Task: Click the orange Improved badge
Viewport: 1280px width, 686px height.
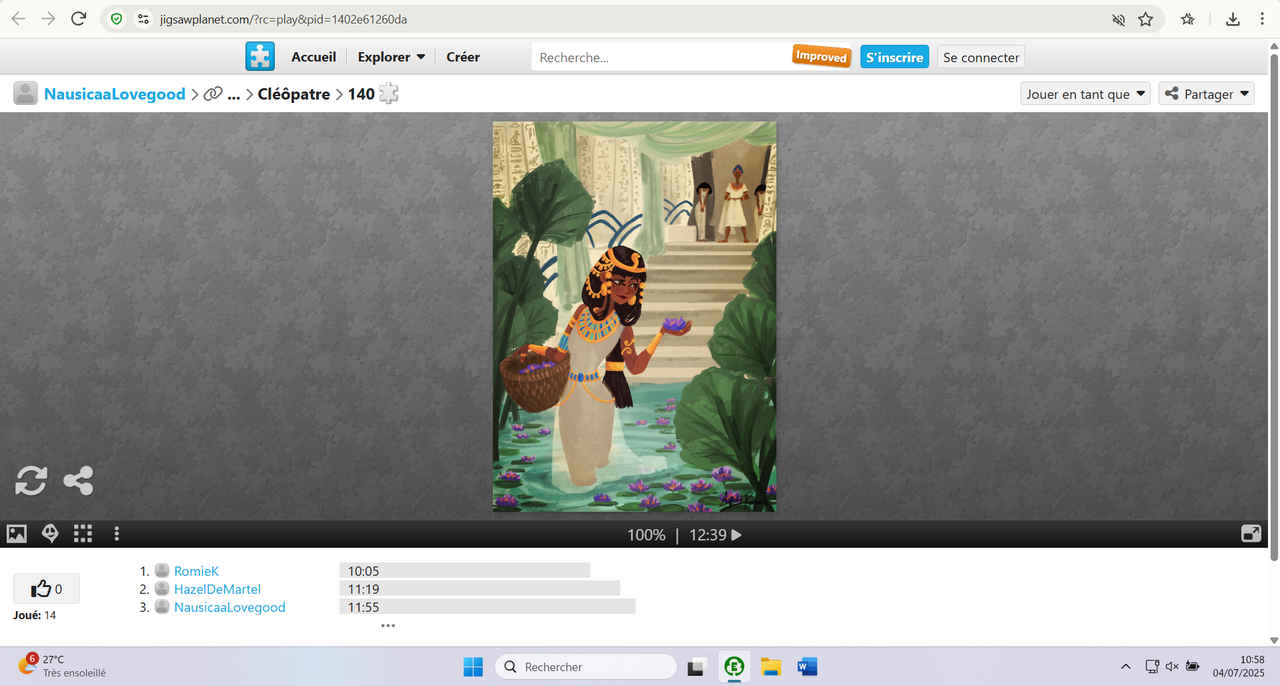Action: pos(821,57)
